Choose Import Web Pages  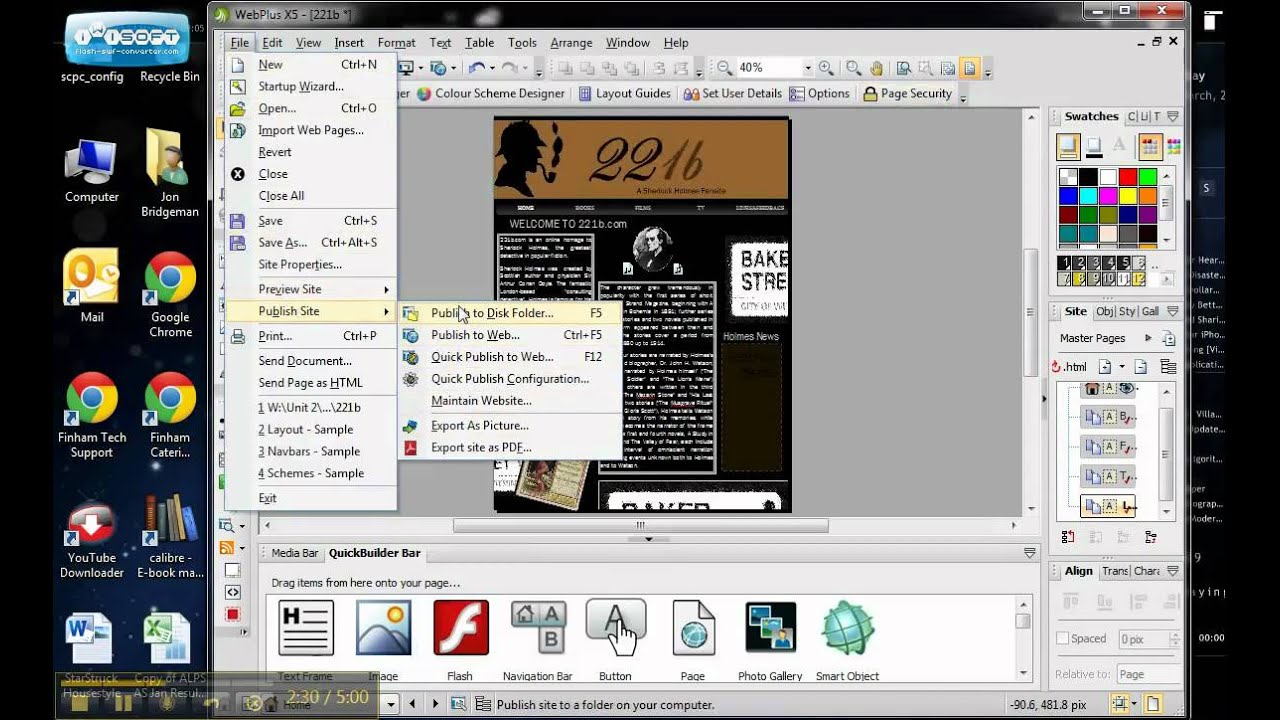pyautogui.click(x=311, y=130)
